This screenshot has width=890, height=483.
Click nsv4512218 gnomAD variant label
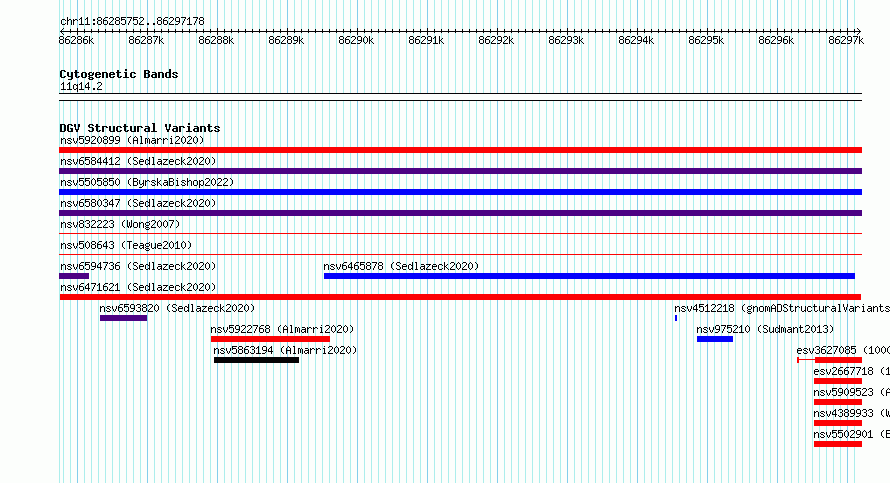click(782, 308)
